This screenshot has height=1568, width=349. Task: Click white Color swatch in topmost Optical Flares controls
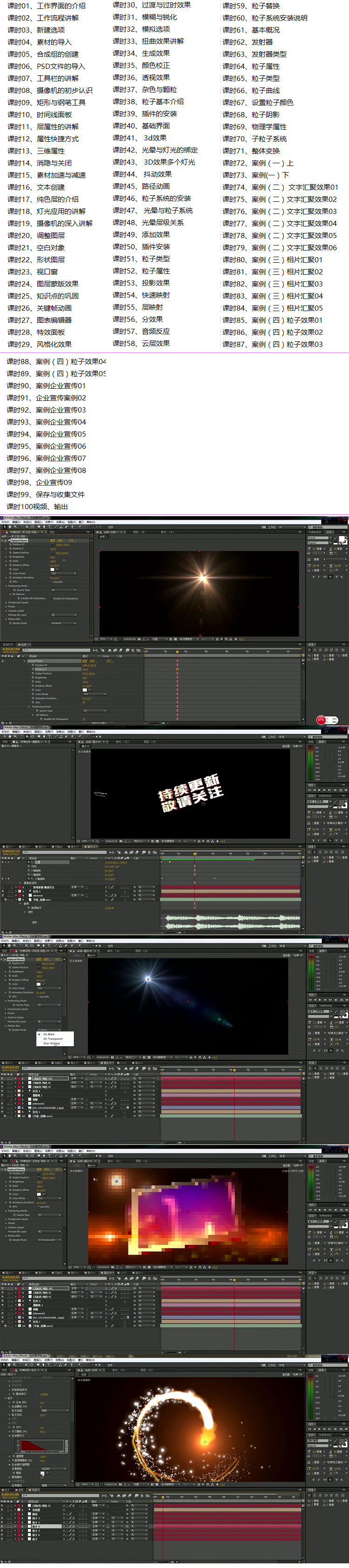point(52,569)
